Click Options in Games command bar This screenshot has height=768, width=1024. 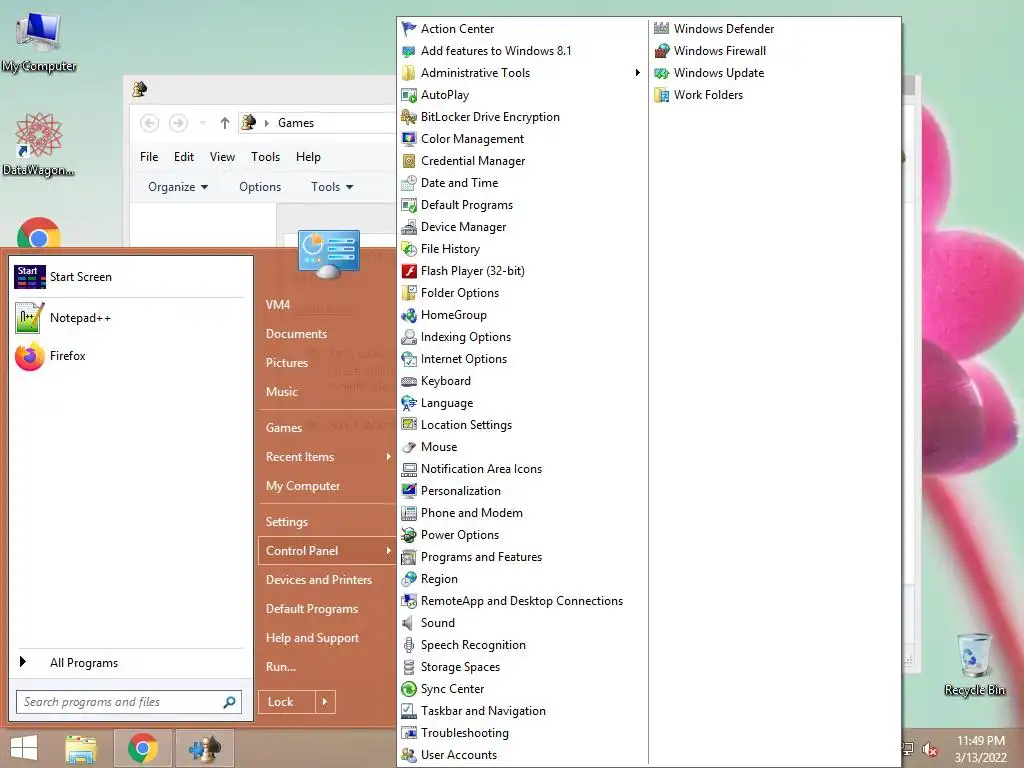tap(260, 187)
